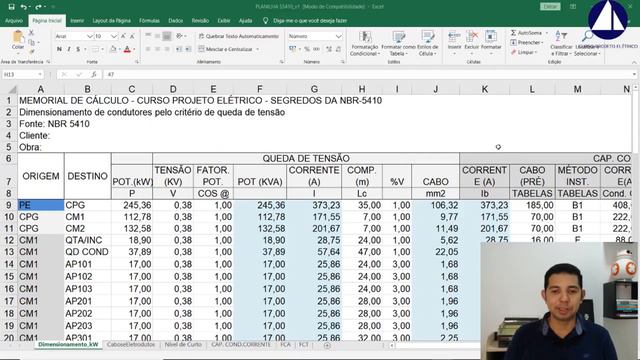This screenshot has width=640, height=360.
Task: Activate the format painter brush
Action: [31, 51]
